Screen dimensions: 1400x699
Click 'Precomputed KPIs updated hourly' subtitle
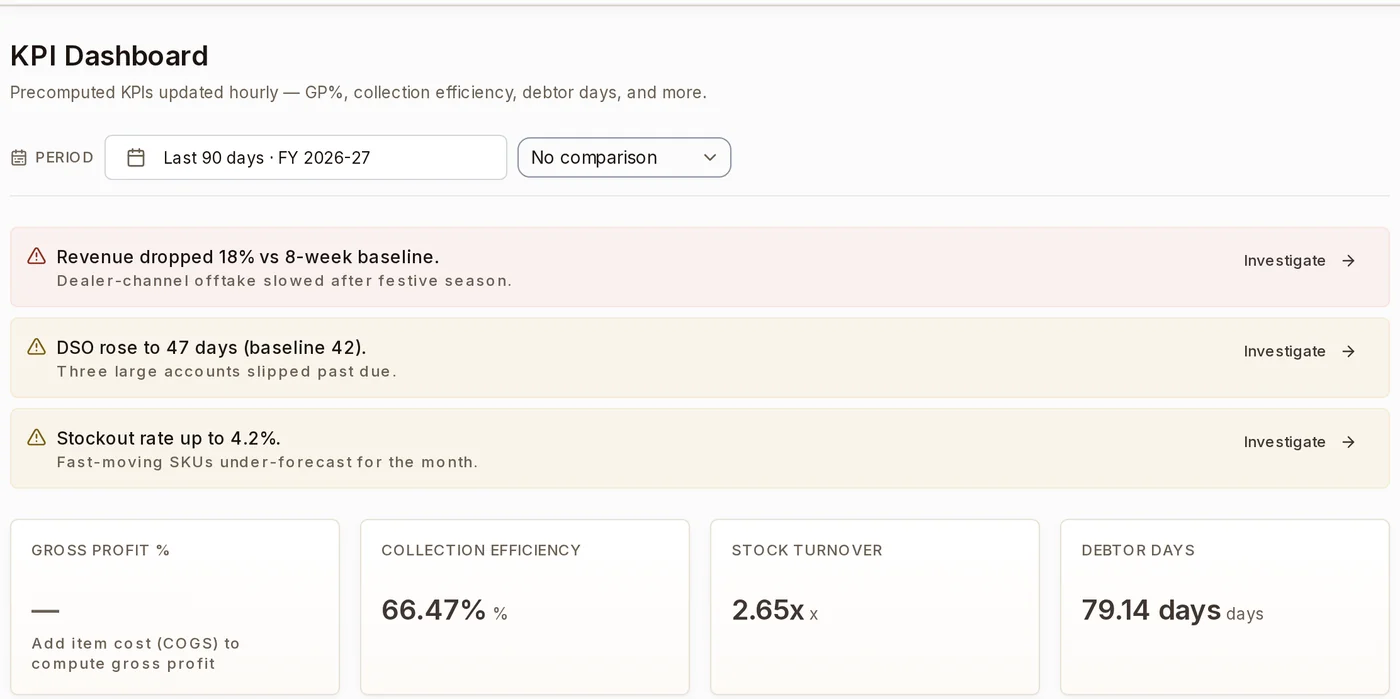358,92
